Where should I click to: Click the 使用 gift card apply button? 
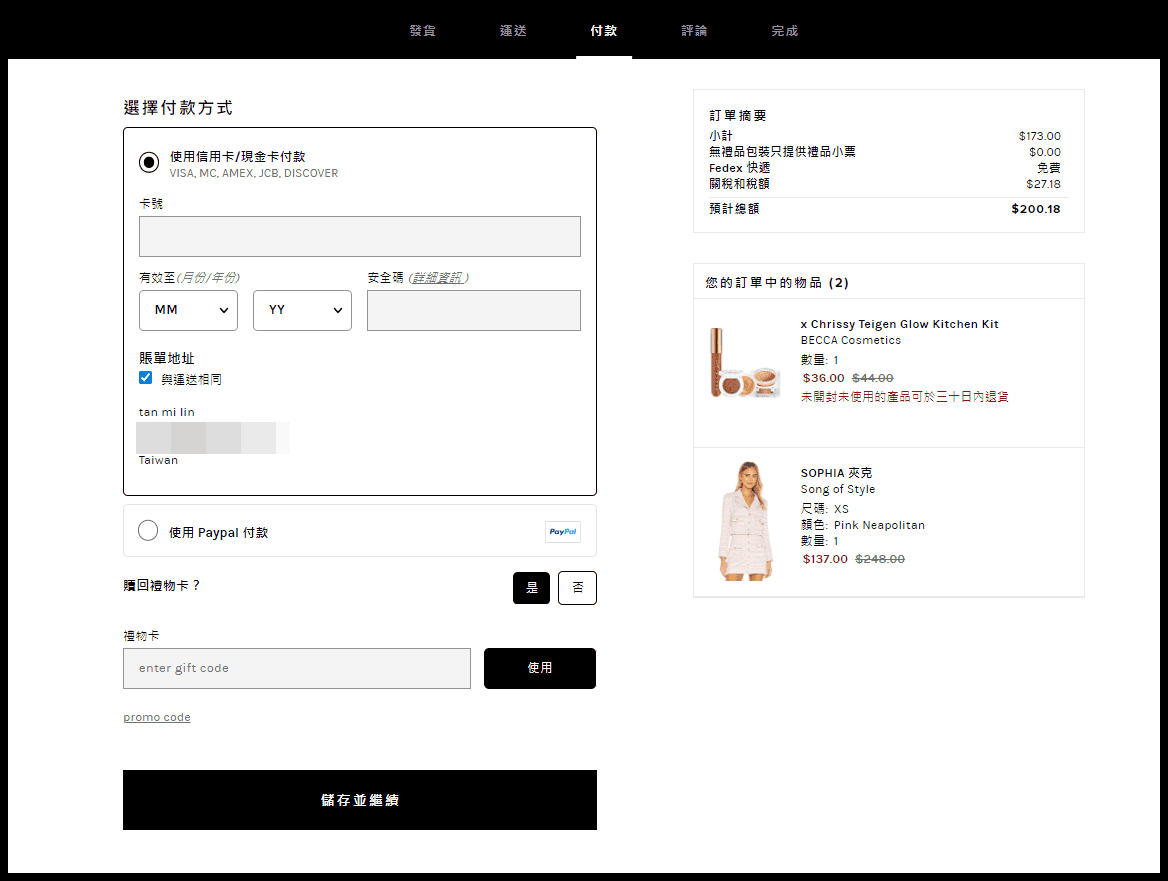[x=539, y=668]
